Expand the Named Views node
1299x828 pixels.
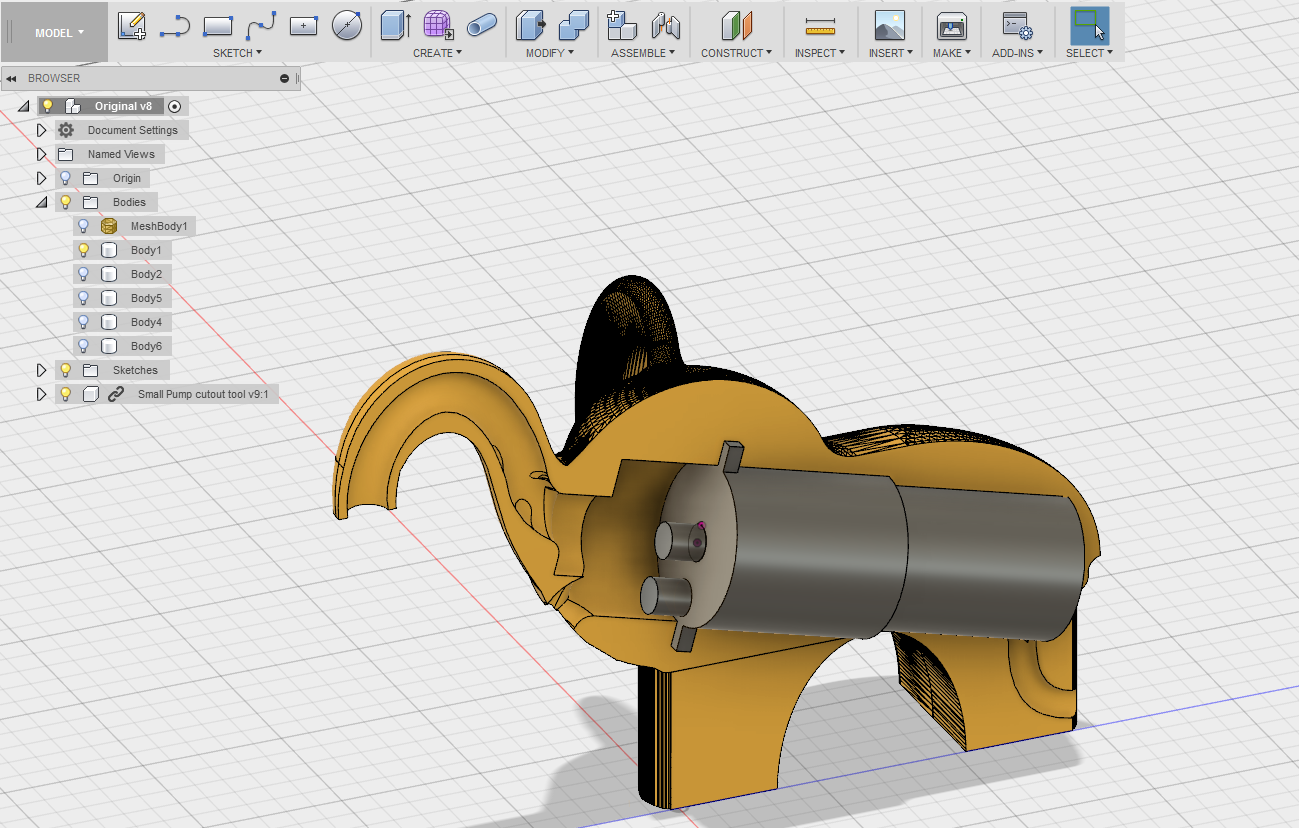click(41, 154)
